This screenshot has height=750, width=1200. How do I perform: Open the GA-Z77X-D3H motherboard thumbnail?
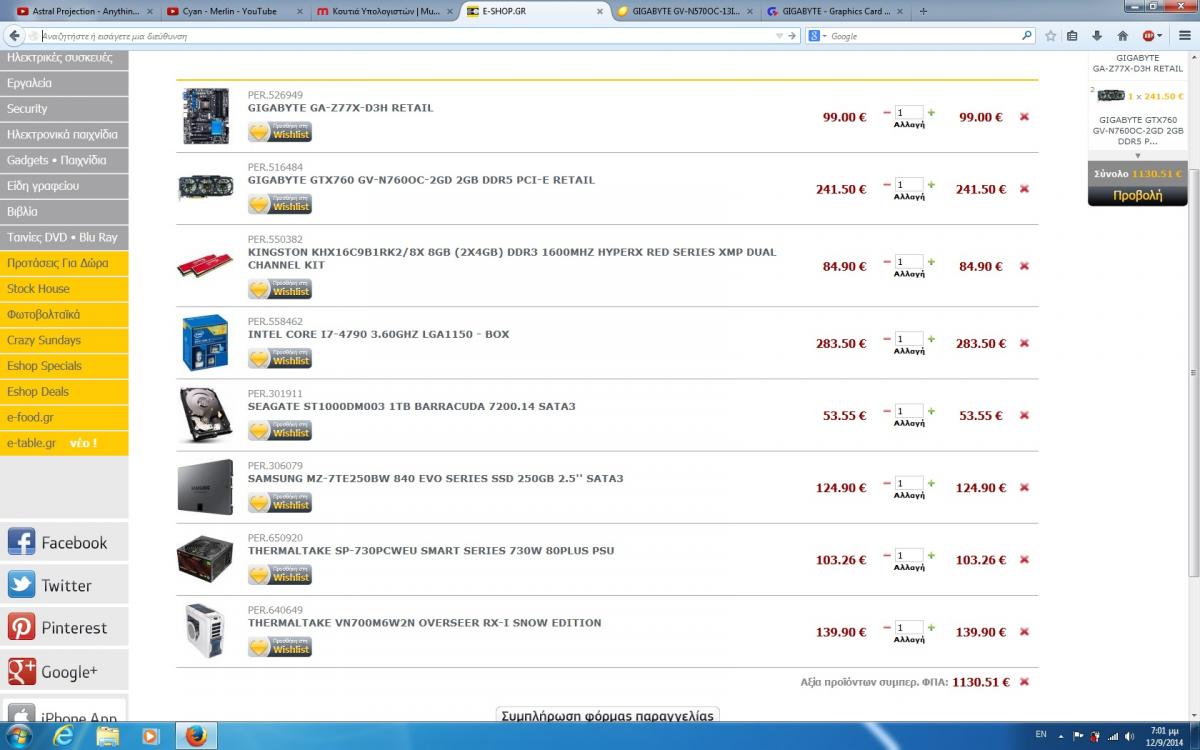tap(206, 116)
